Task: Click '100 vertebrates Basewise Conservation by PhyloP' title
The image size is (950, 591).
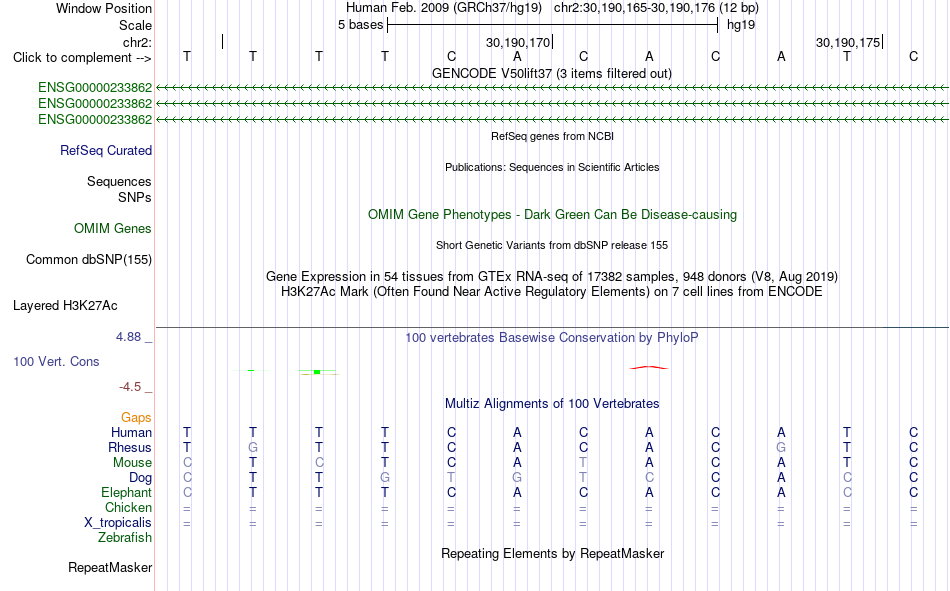Action: pos(552,338)
